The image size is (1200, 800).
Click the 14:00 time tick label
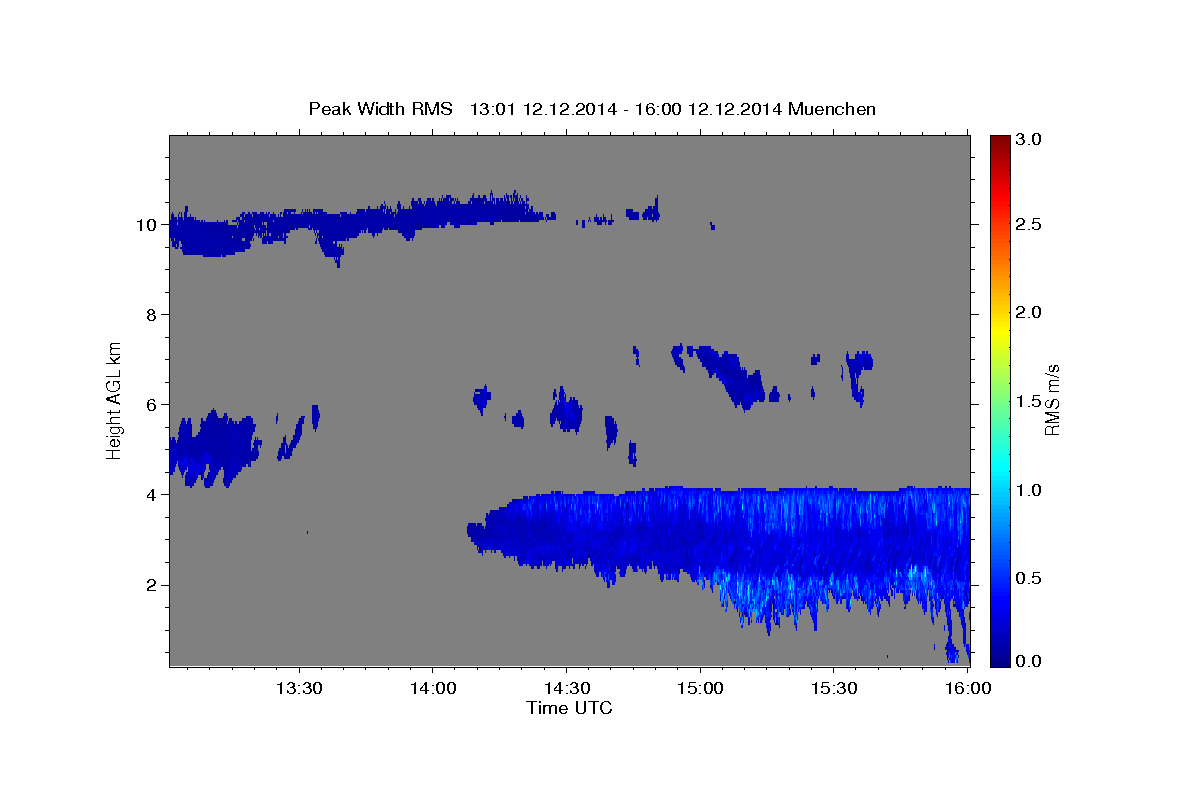432,688
